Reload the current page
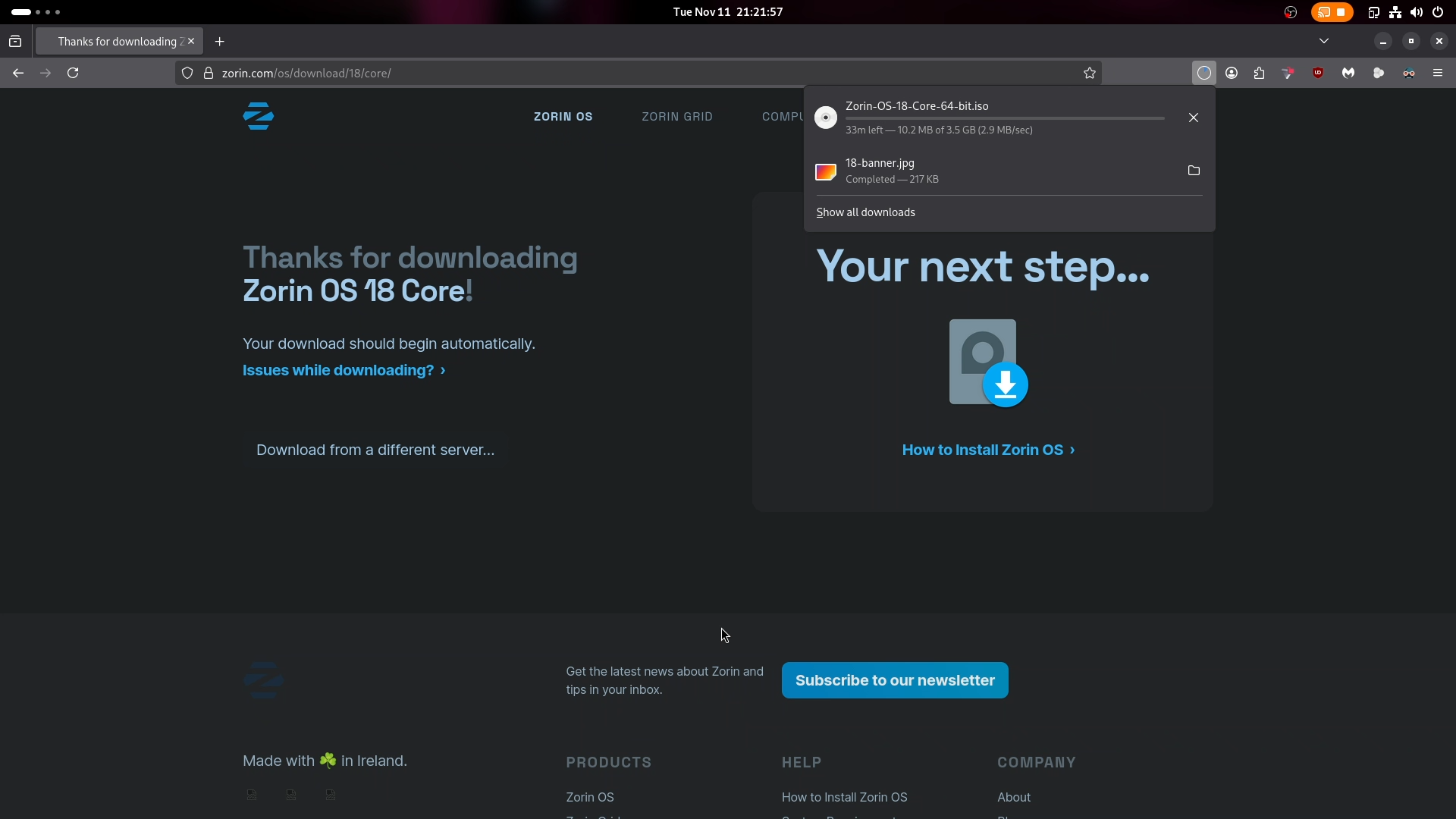Viewport: 1456px width, 819px height. coord(73,73)
